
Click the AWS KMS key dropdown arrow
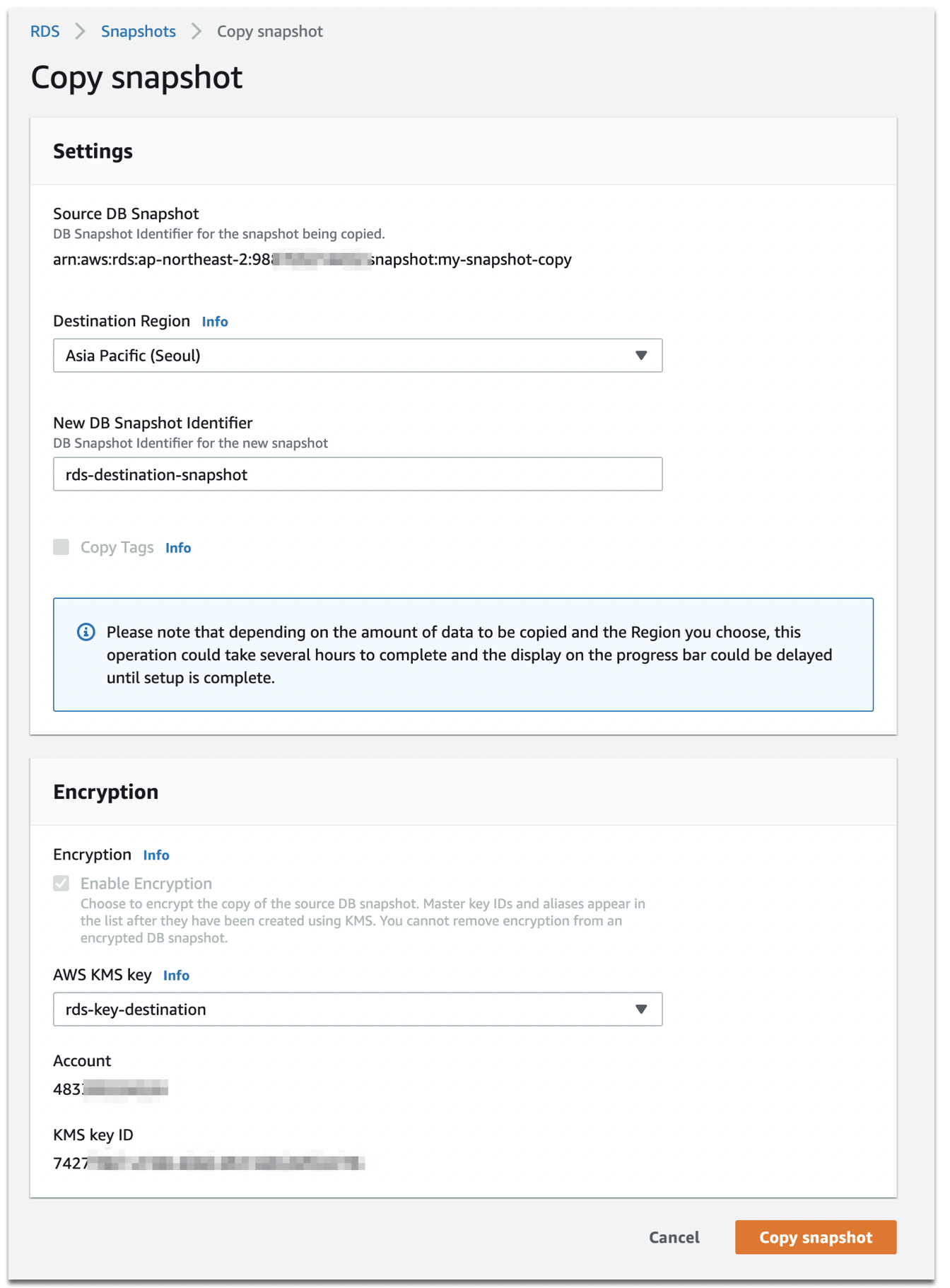click(x=640, y=1009)
